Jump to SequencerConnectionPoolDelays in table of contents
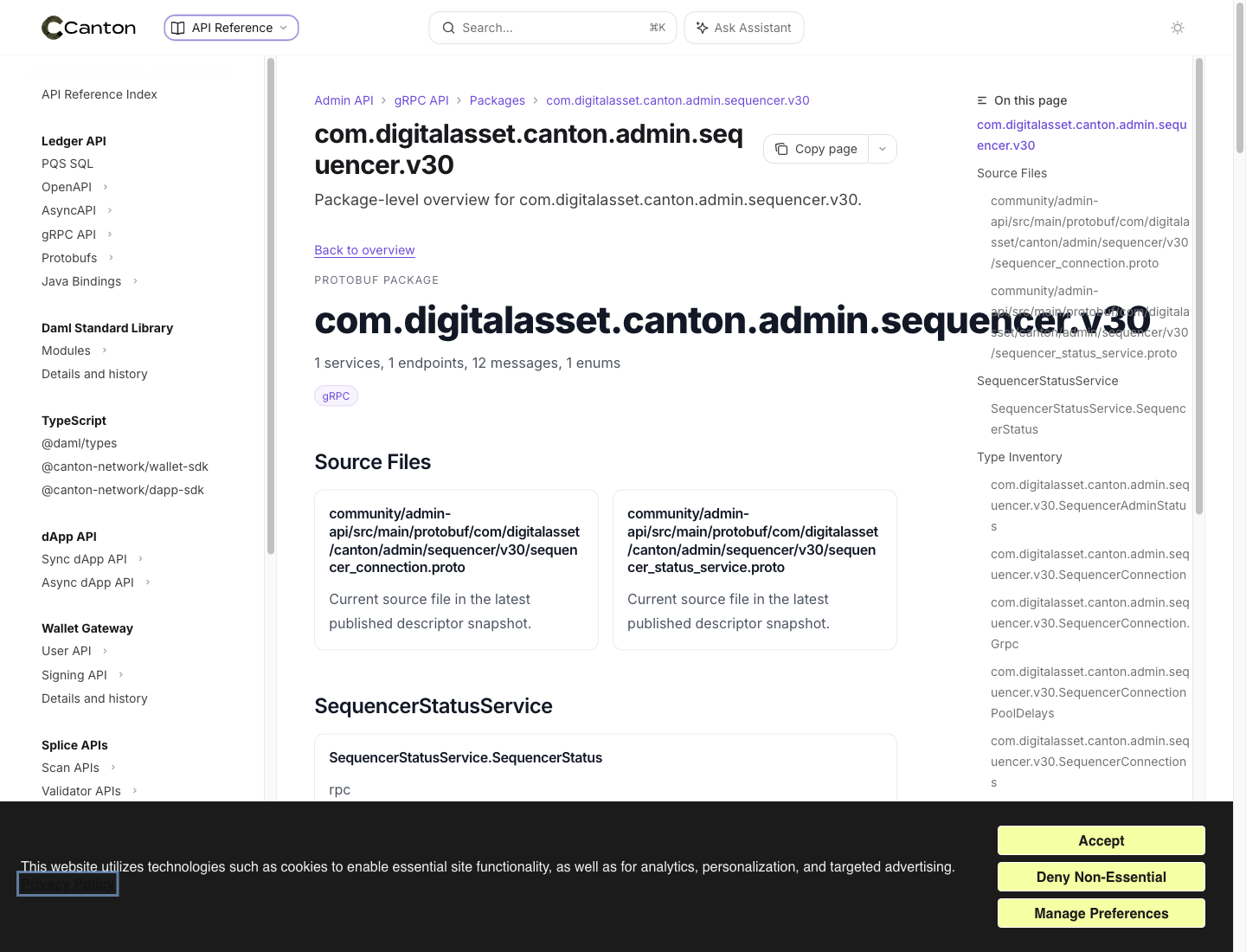 [1089, 692]
